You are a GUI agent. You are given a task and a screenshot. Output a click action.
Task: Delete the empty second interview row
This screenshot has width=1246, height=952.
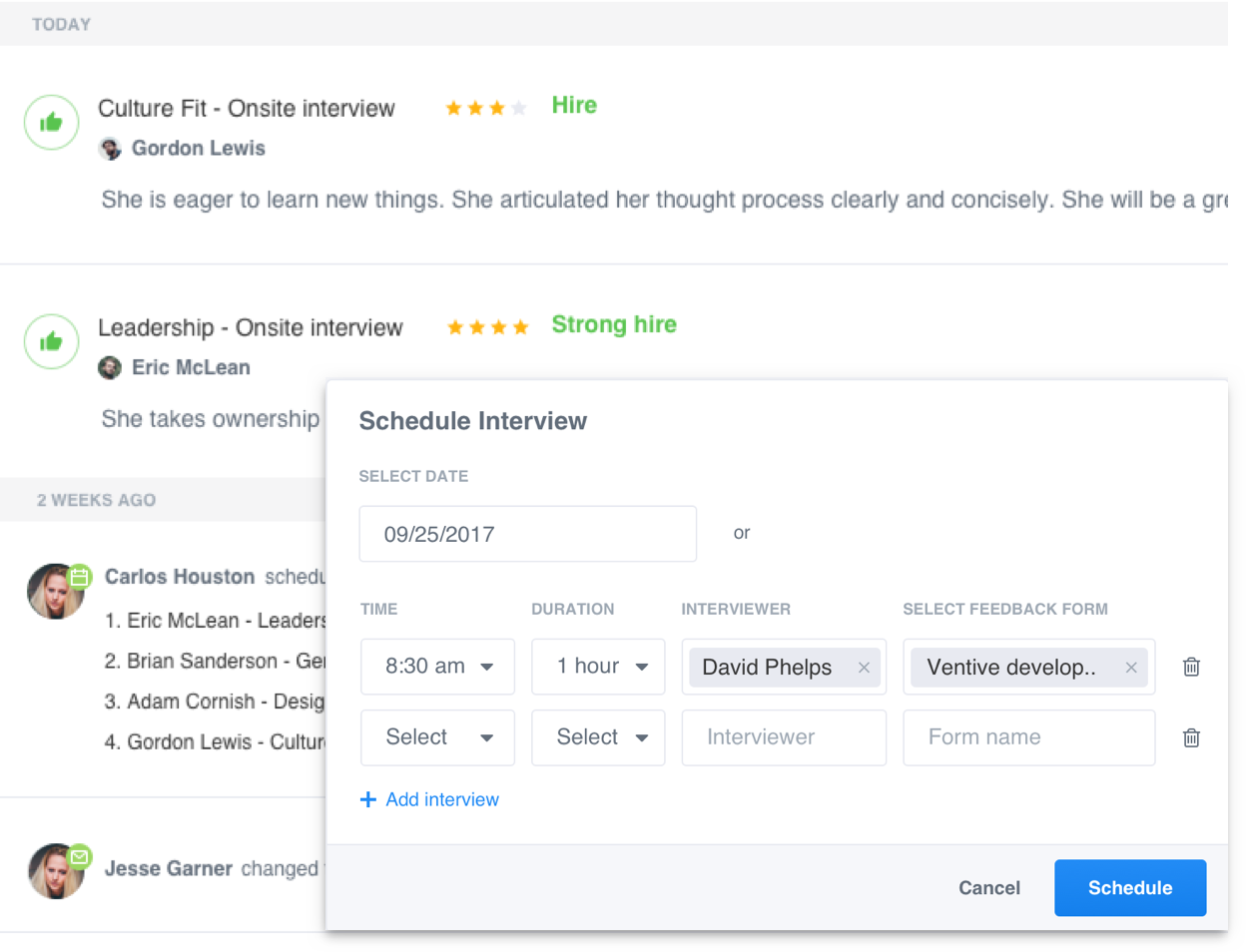click(1191, 737)
